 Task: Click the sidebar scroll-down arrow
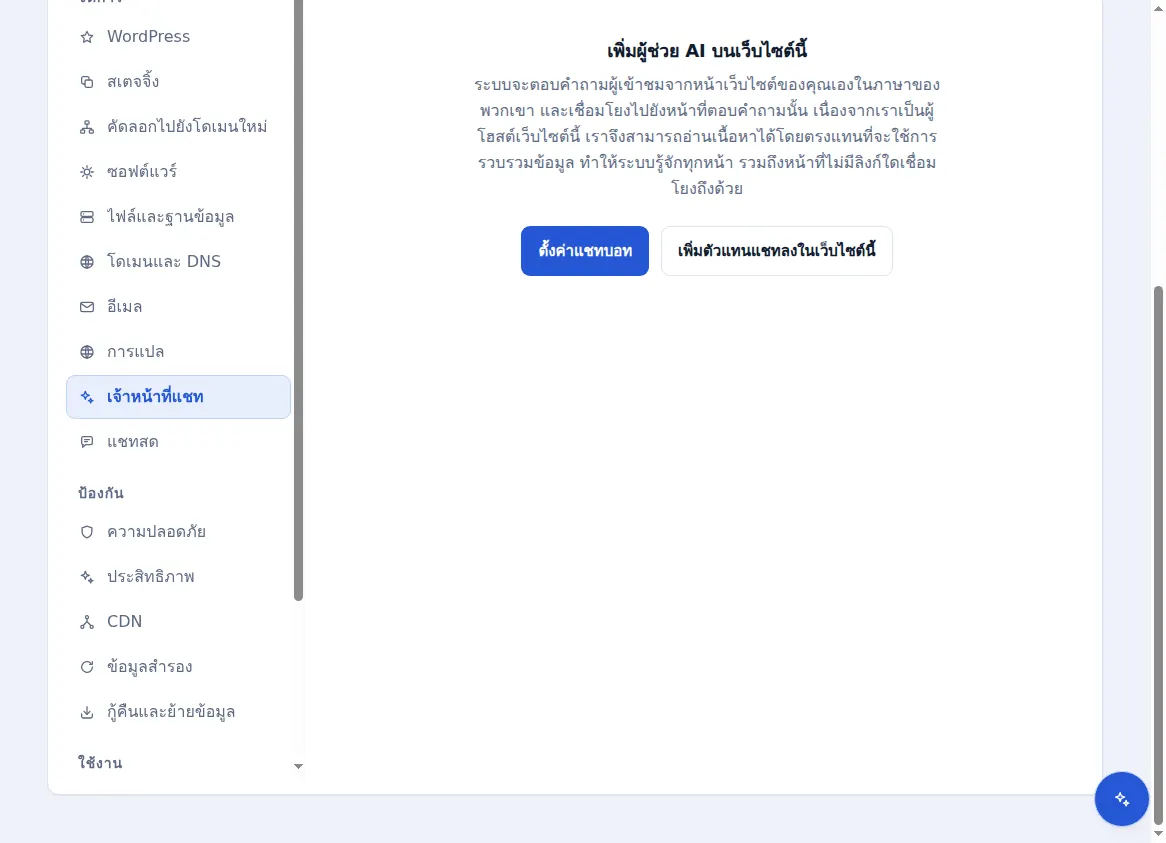pyautogui.click(x=298, y=766)
